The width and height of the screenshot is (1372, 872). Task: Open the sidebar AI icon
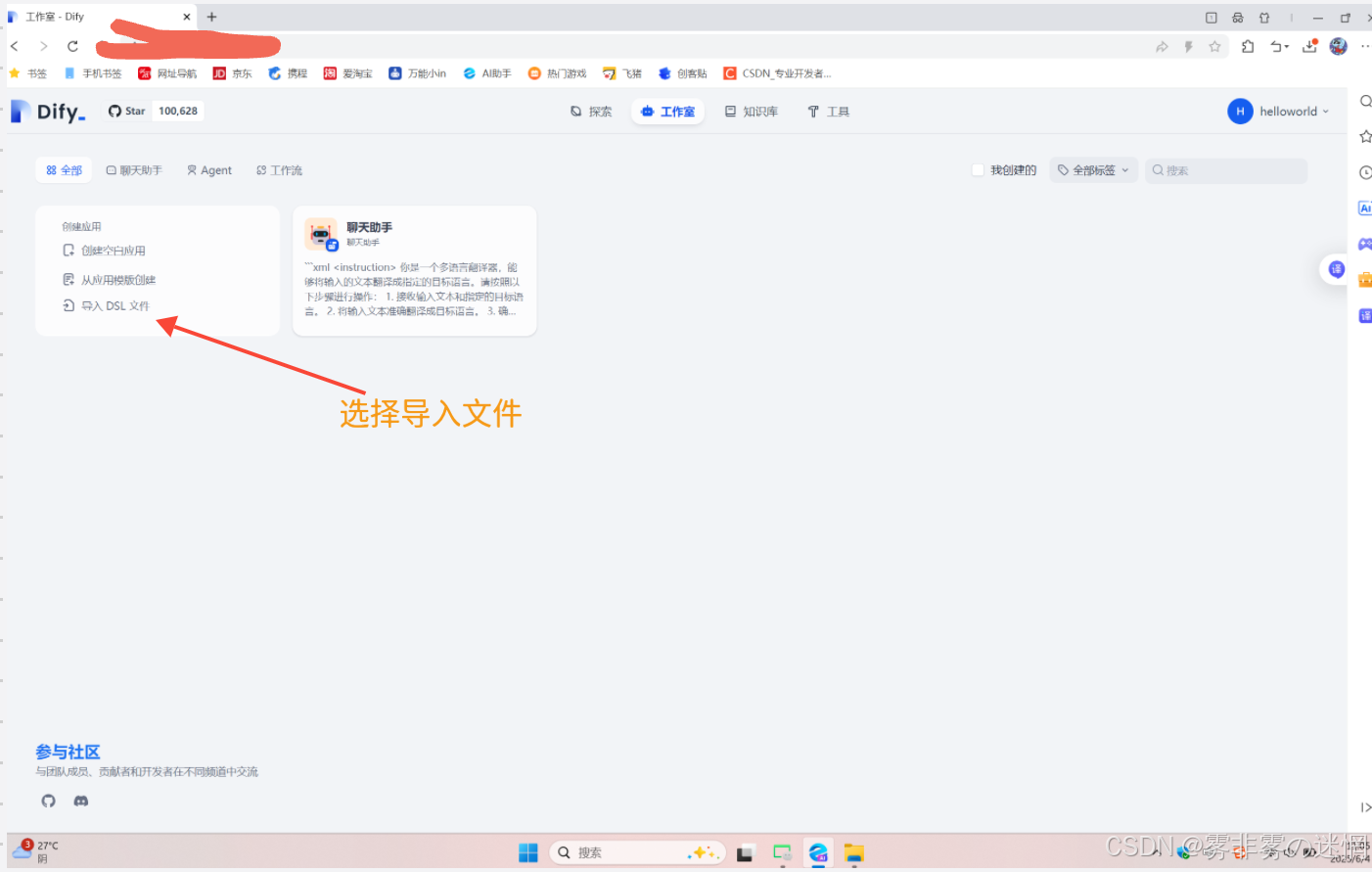click(x=1365, y=207)
